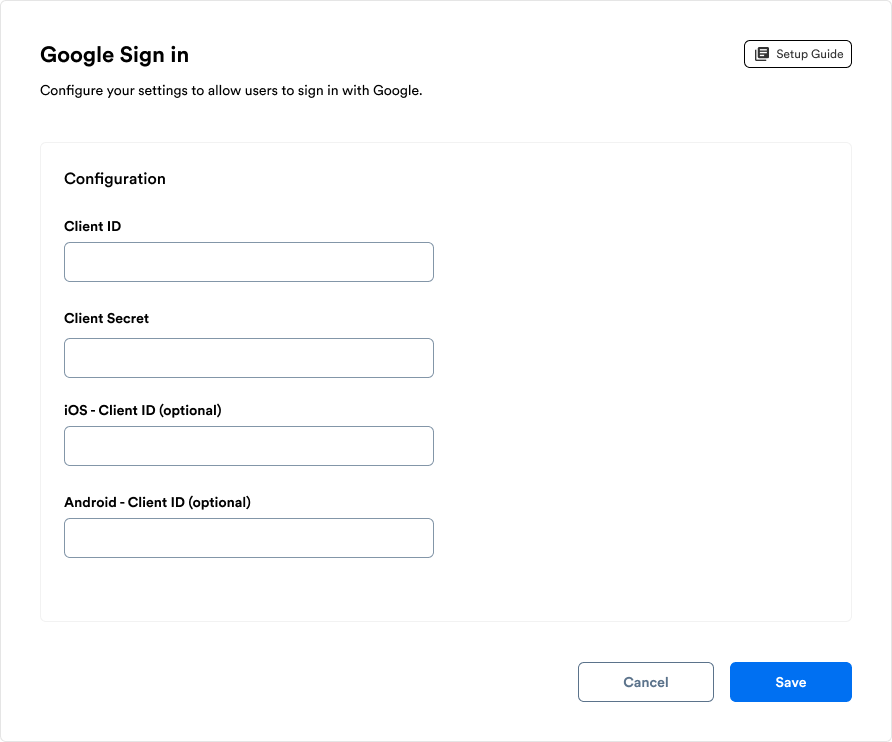Image resolution: width=892 pixels, height=742 pixels.
Task: Click the Configuration section heading
Action: [115, 178]
